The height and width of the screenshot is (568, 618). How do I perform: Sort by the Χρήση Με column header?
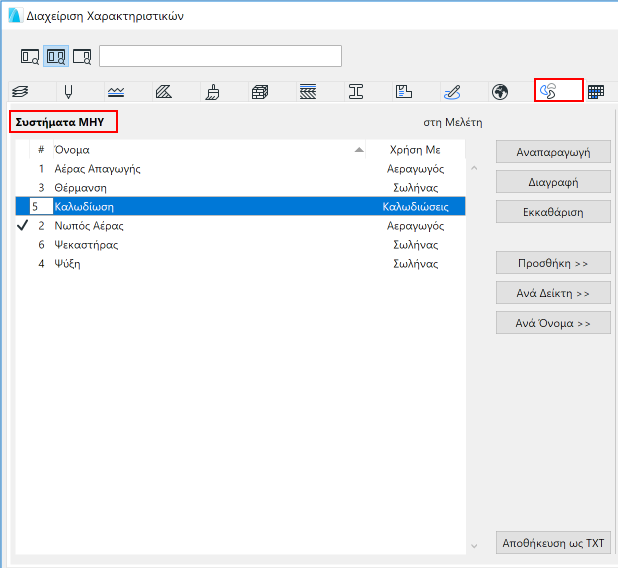coord(415,150)
